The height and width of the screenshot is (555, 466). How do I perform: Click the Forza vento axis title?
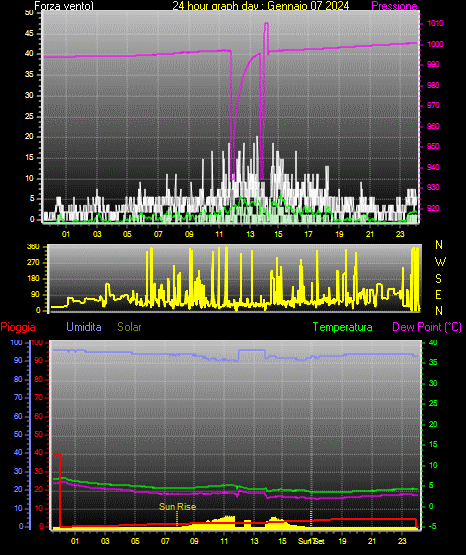tap(64, 6)
